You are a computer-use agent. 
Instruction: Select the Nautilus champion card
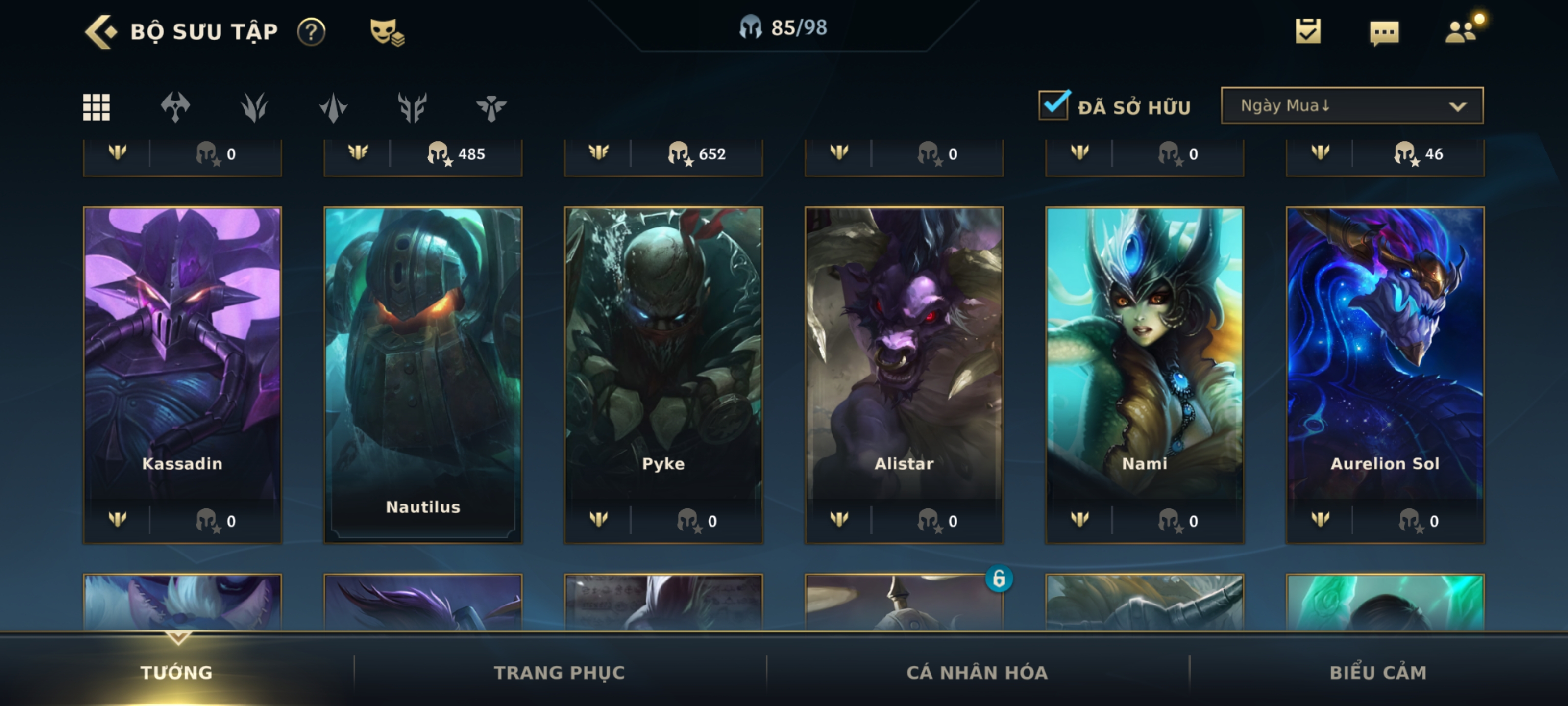tap(423, 375)
